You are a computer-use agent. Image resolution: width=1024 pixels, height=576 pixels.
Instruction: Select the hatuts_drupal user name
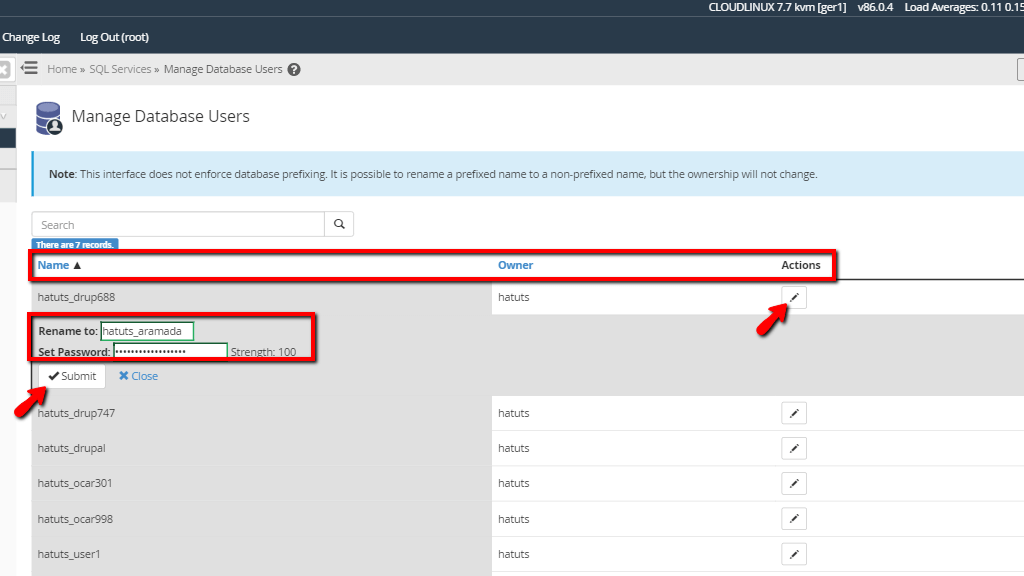coord(71,449)
